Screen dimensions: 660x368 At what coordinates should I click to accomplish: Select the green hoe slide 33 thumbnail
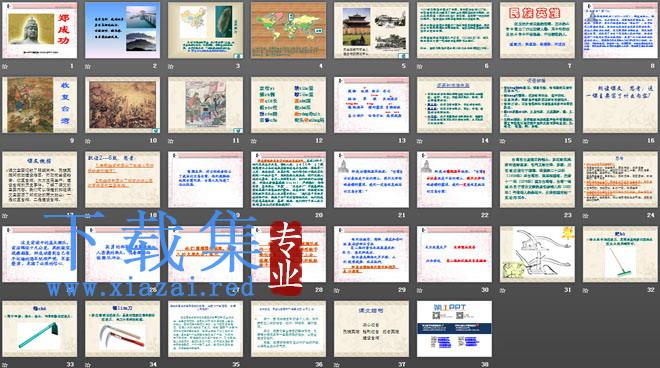tap(40, 329)
